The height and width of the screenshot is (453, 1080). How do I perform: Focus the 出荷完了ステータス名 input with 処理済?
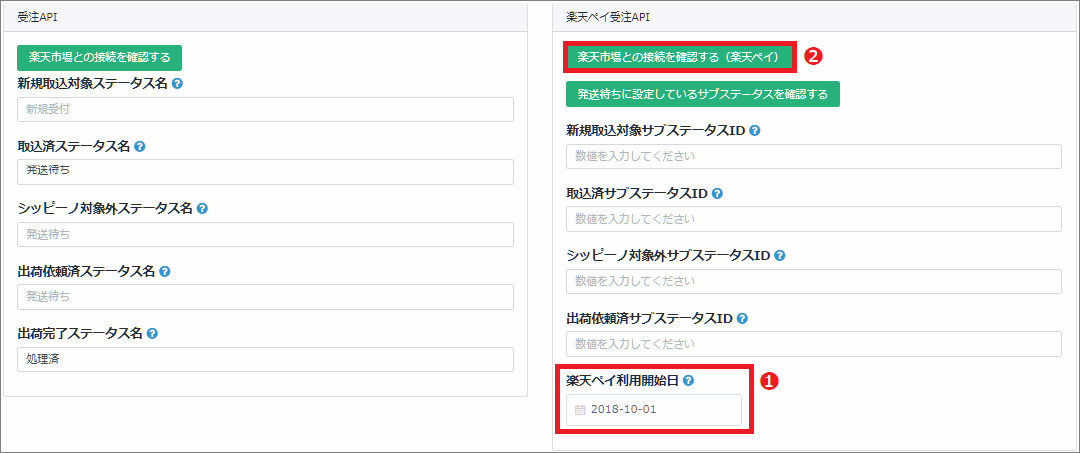click(x=266, y=359)
